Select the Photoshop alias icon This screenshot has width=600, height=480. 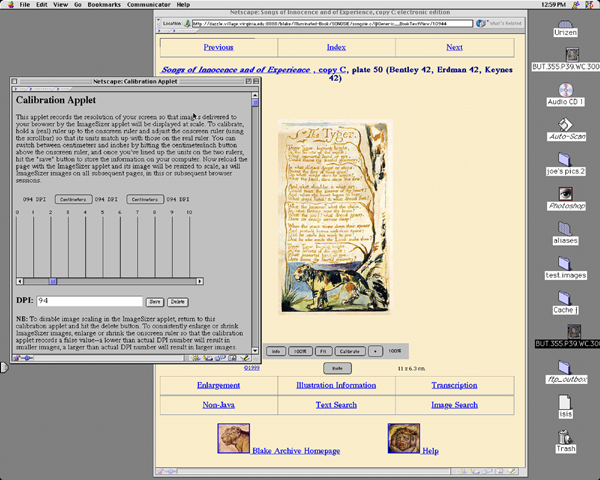coord(566,198)
